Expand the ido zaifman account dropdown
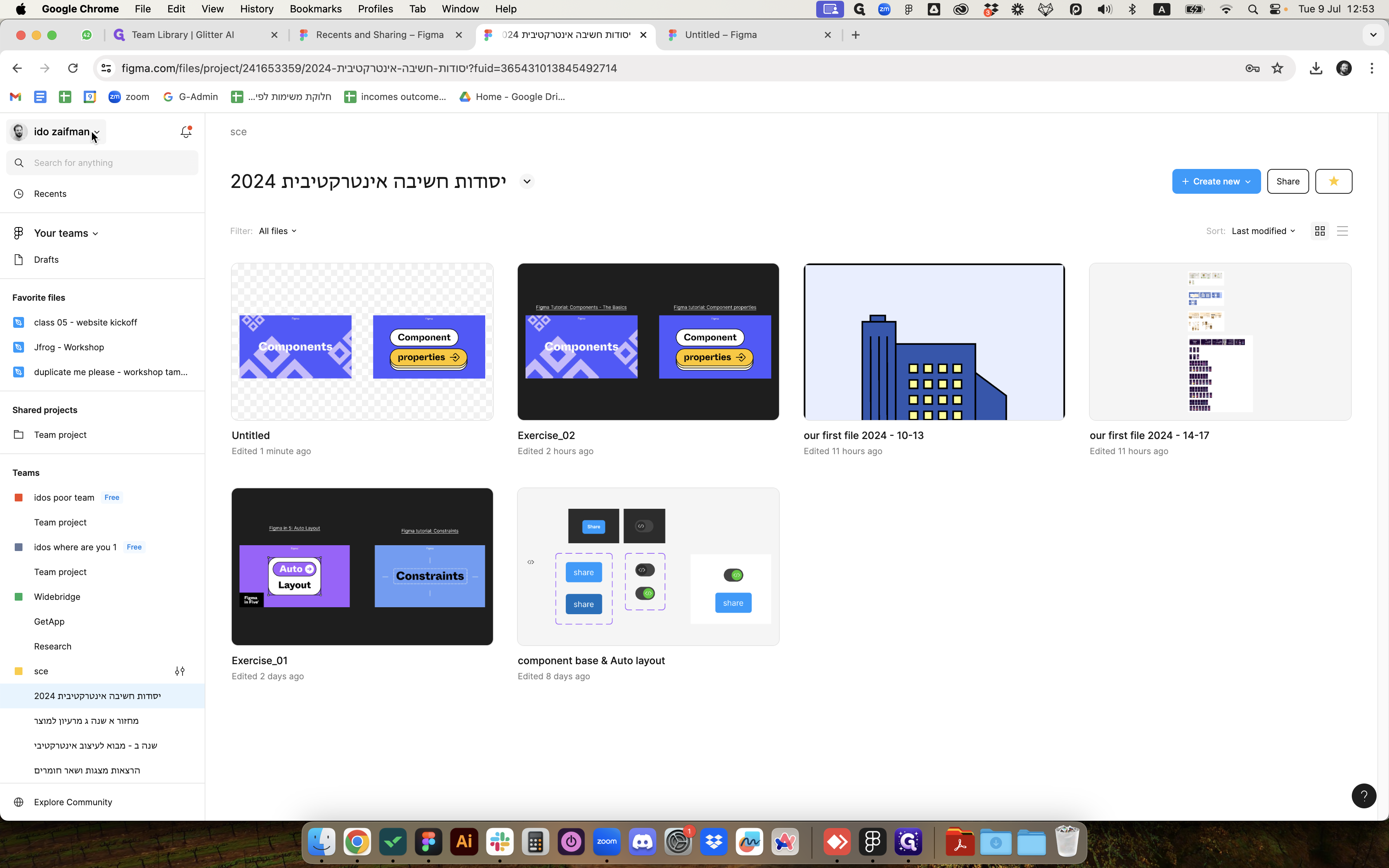The height and width of the screenshot is (868, 1389). [x=56, y=132]
